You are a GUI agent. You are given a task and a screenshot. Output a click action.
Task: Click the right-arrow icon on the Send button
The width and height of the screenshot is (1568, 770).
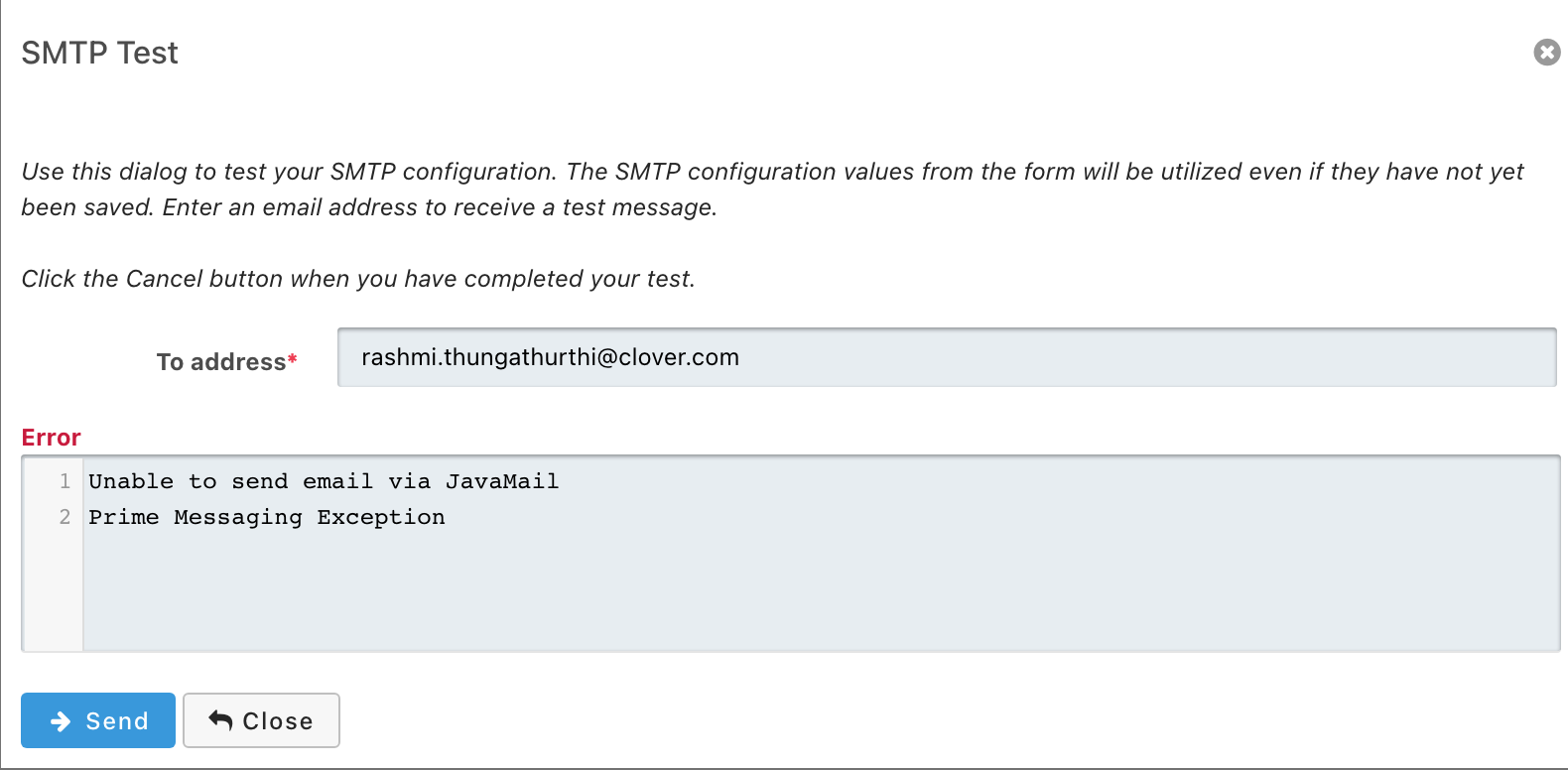pyautogui.click(x=61, y=721)
